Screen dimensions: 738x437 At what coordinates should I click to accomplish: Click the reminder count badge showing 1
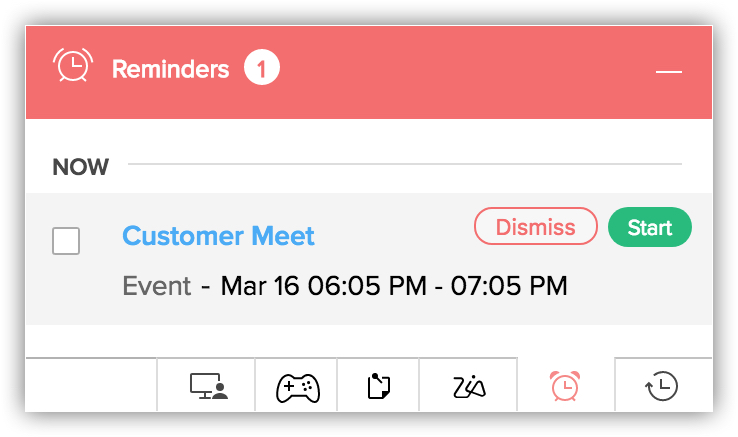tap(262, 70)
